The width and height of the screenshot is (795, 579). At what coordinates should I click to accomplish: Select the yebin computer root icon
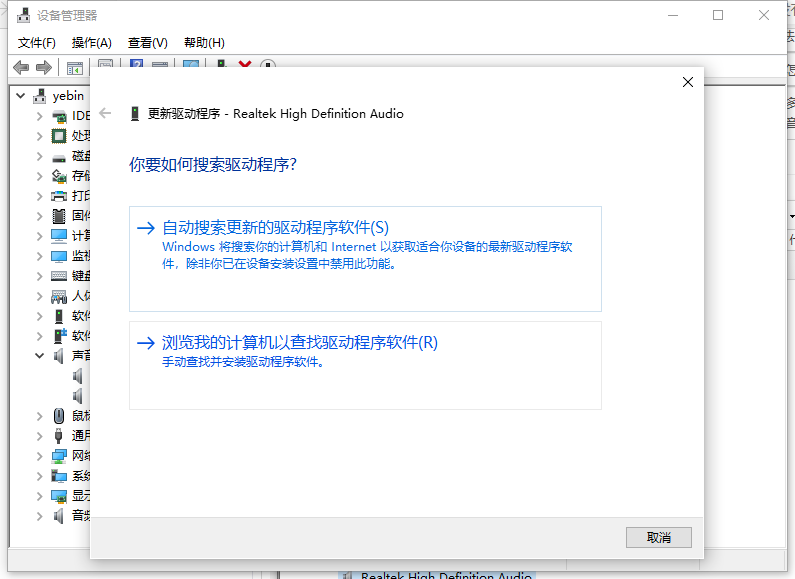click(40, 96)
